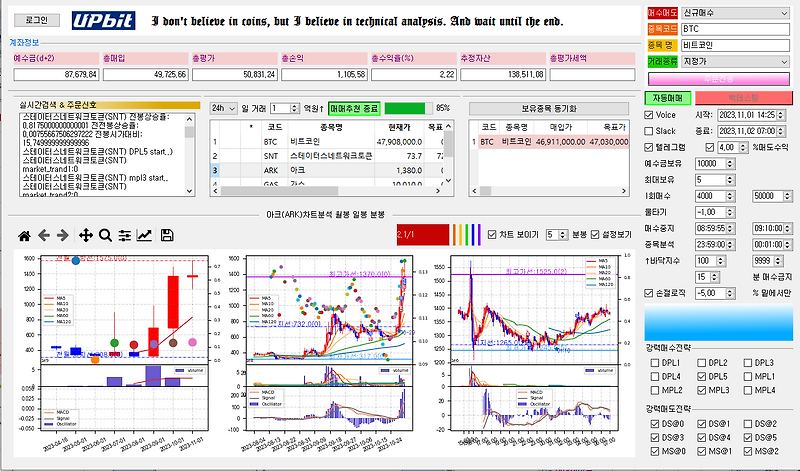Image resolution: width=800 pixels, height=471 pixels.
Task: Click the 시작 datetime spinner arrows
Action: [781, 115]
